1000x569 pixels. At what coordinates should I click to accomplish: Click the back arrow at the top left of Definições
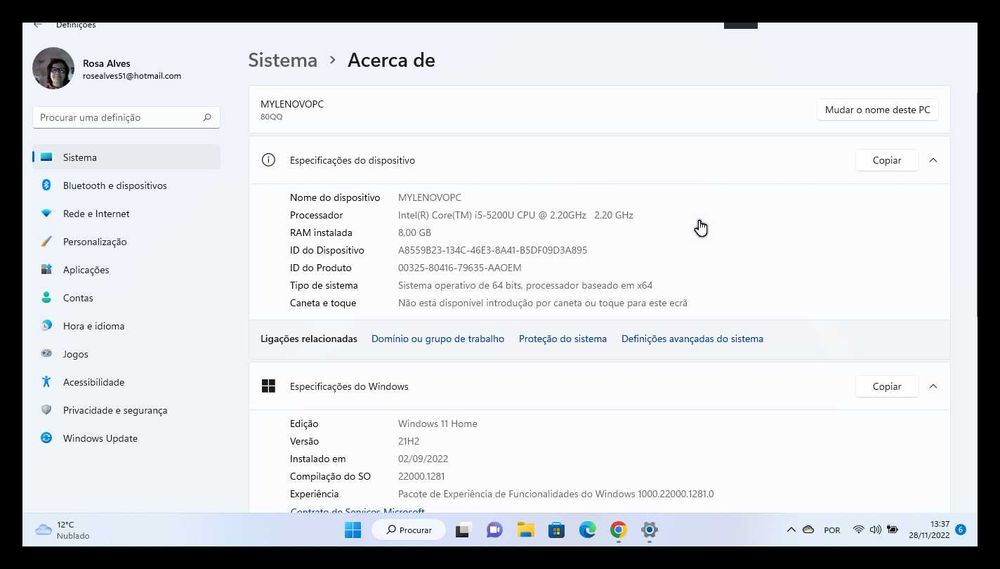click(38, 25)
